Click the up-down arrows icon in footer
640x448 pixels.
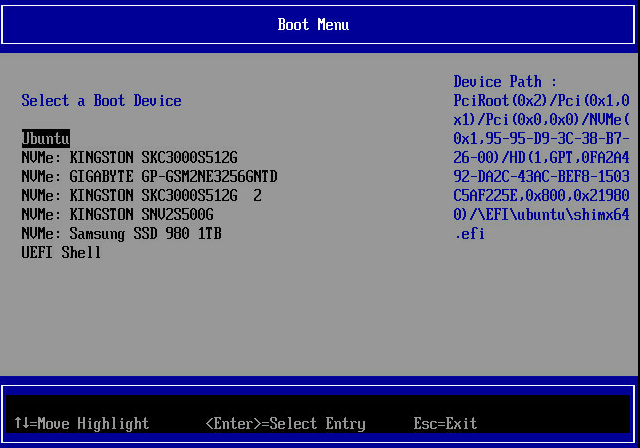pos(20,424)
